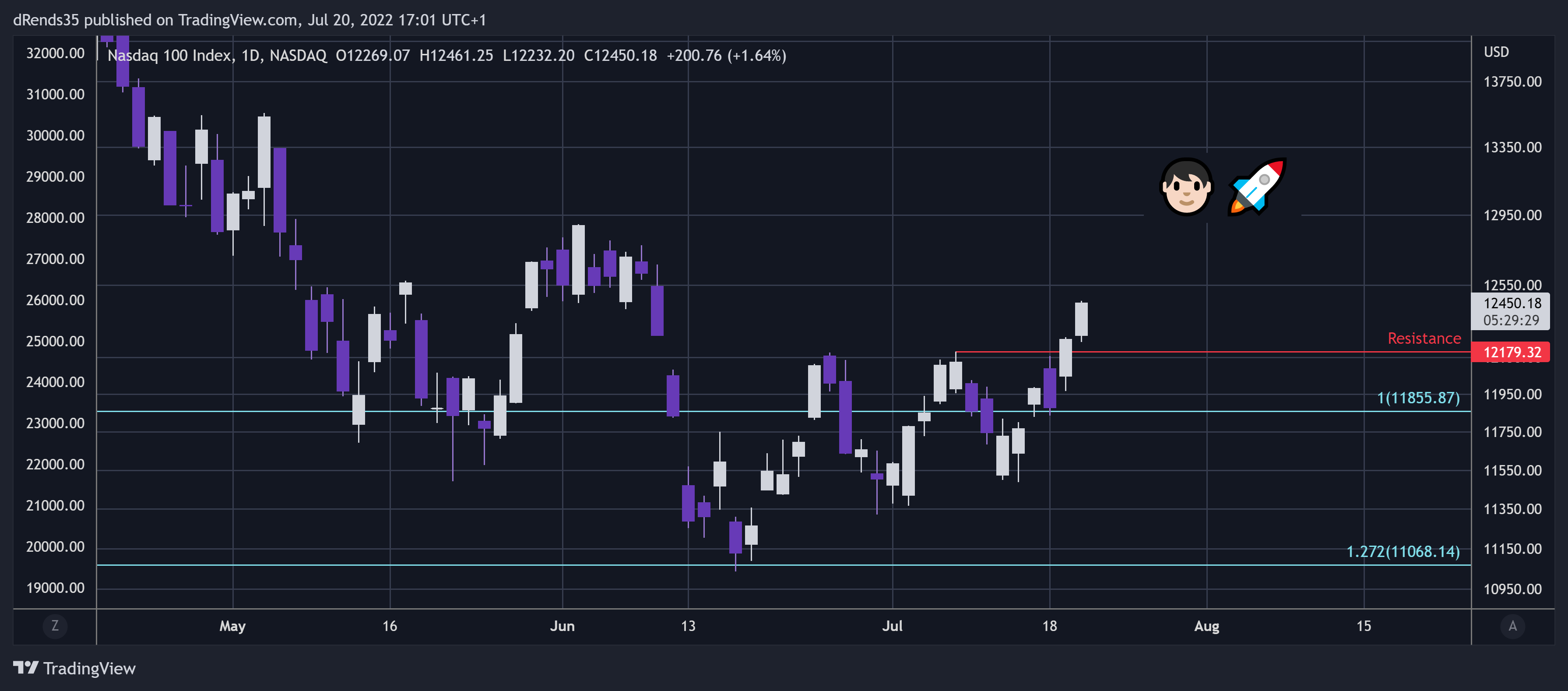The height and width of the screenshot is (691, 1568).
Task: Click the H12461.25 high value
Action: pos(456,56)
